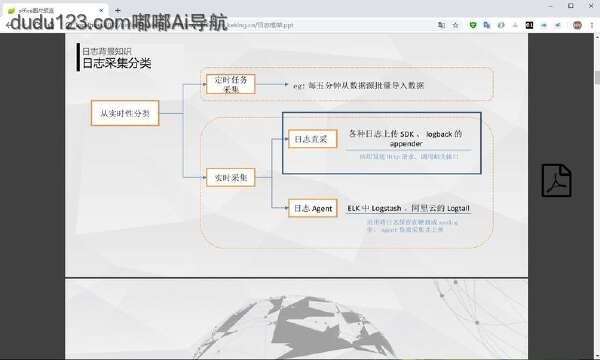Select the 从实时性分类 box in the slide

coord(125,113)
